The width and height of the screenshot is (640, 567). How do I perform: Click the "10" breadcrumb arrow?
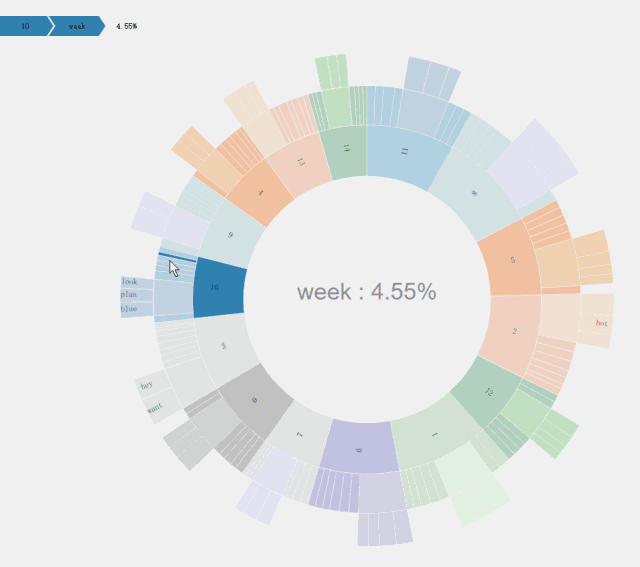pyautogui.click(x=25, y=26)
